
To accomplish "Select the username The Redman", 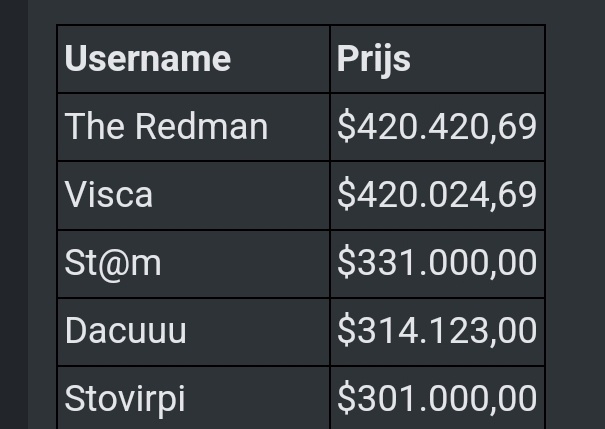I will (x=166, y=127).
